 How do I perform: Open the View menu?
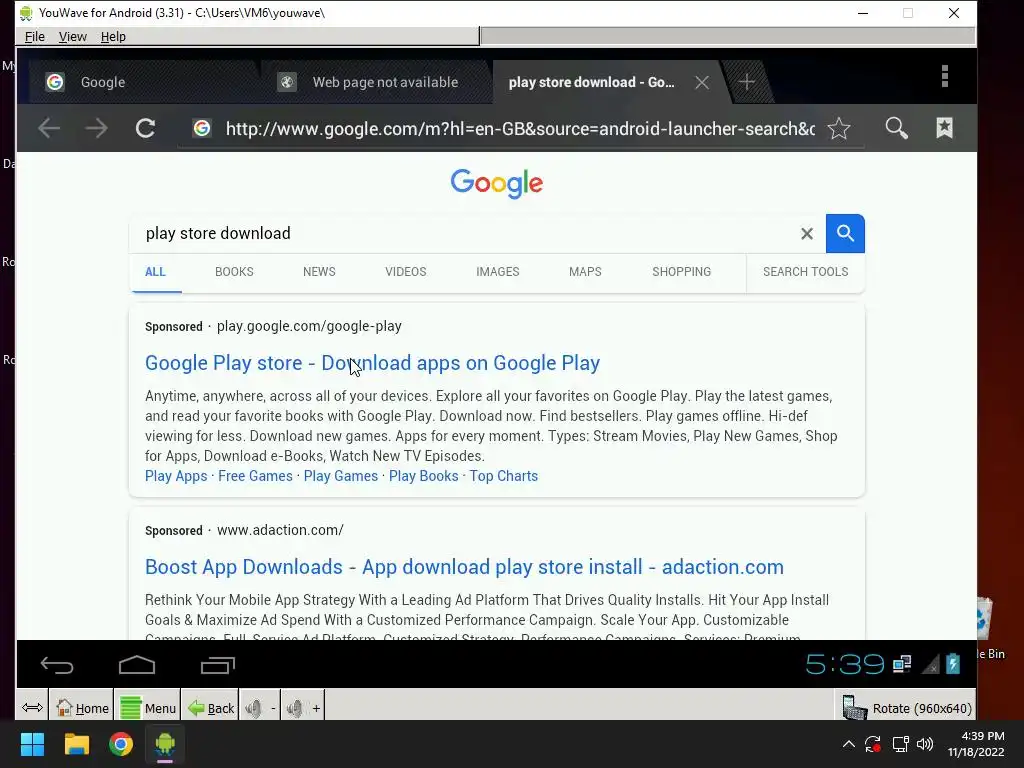click(x=72, y=37)
